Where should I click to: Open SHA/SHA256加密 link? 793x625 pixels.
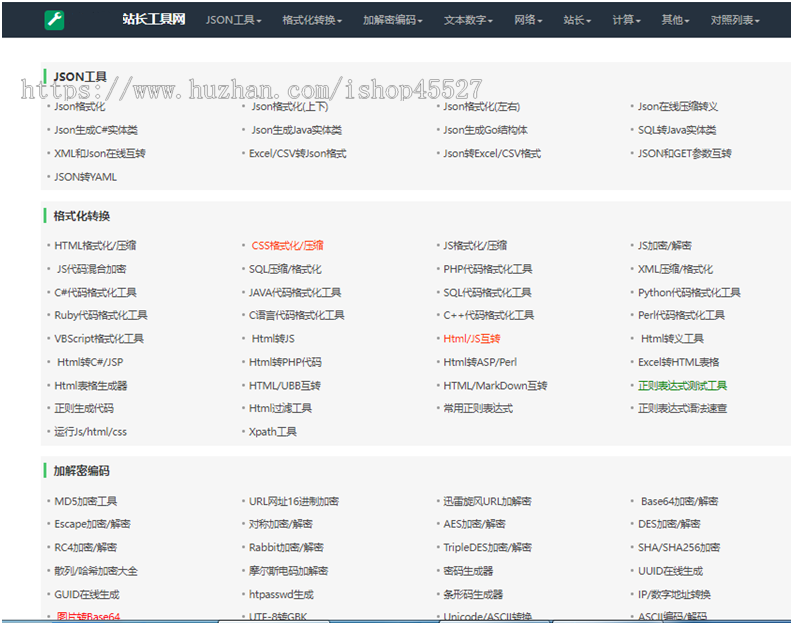679,547
